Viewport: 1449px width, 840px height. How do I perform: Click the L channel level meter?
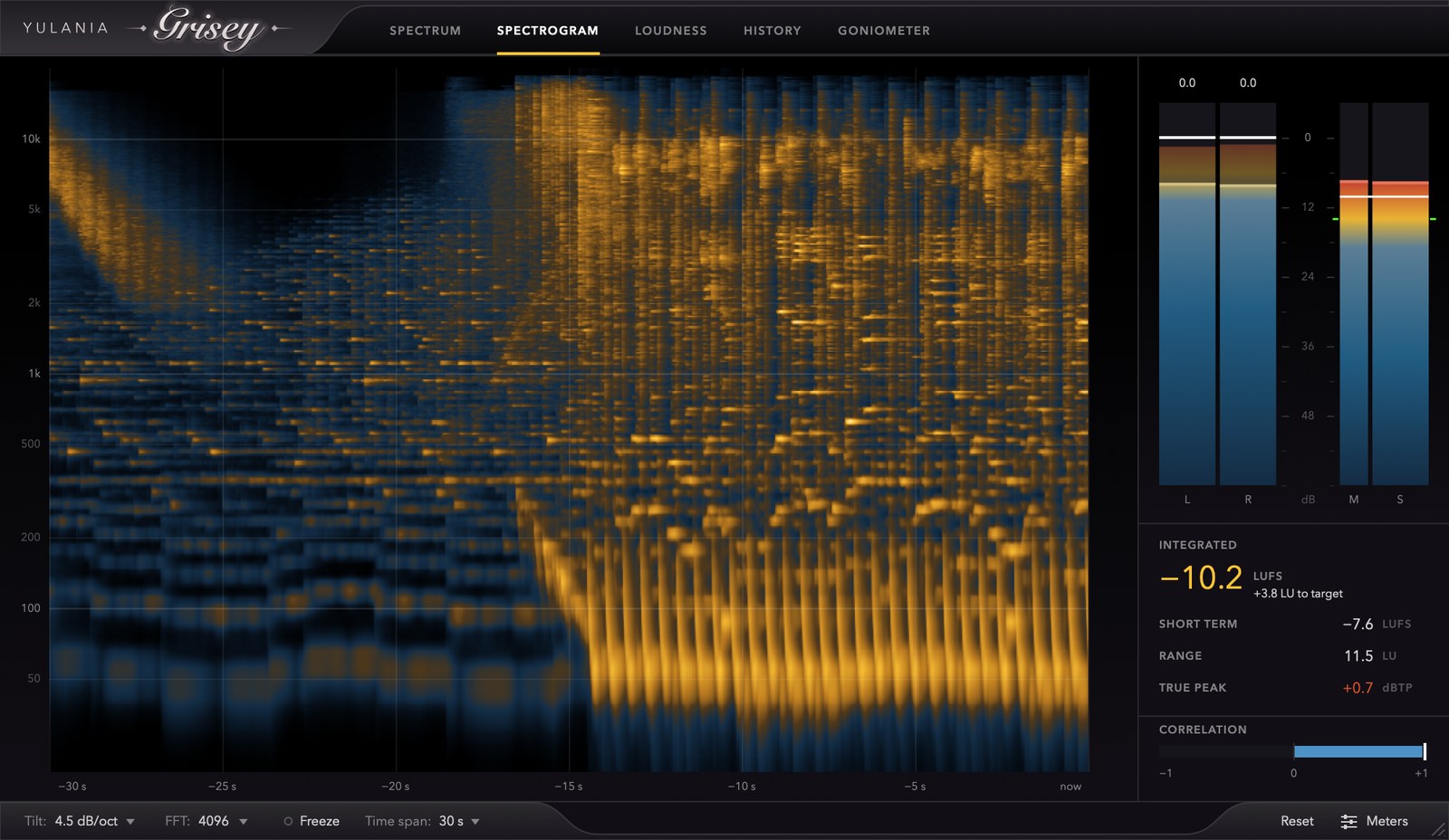pyautogui.click(x=1187, y=293)
